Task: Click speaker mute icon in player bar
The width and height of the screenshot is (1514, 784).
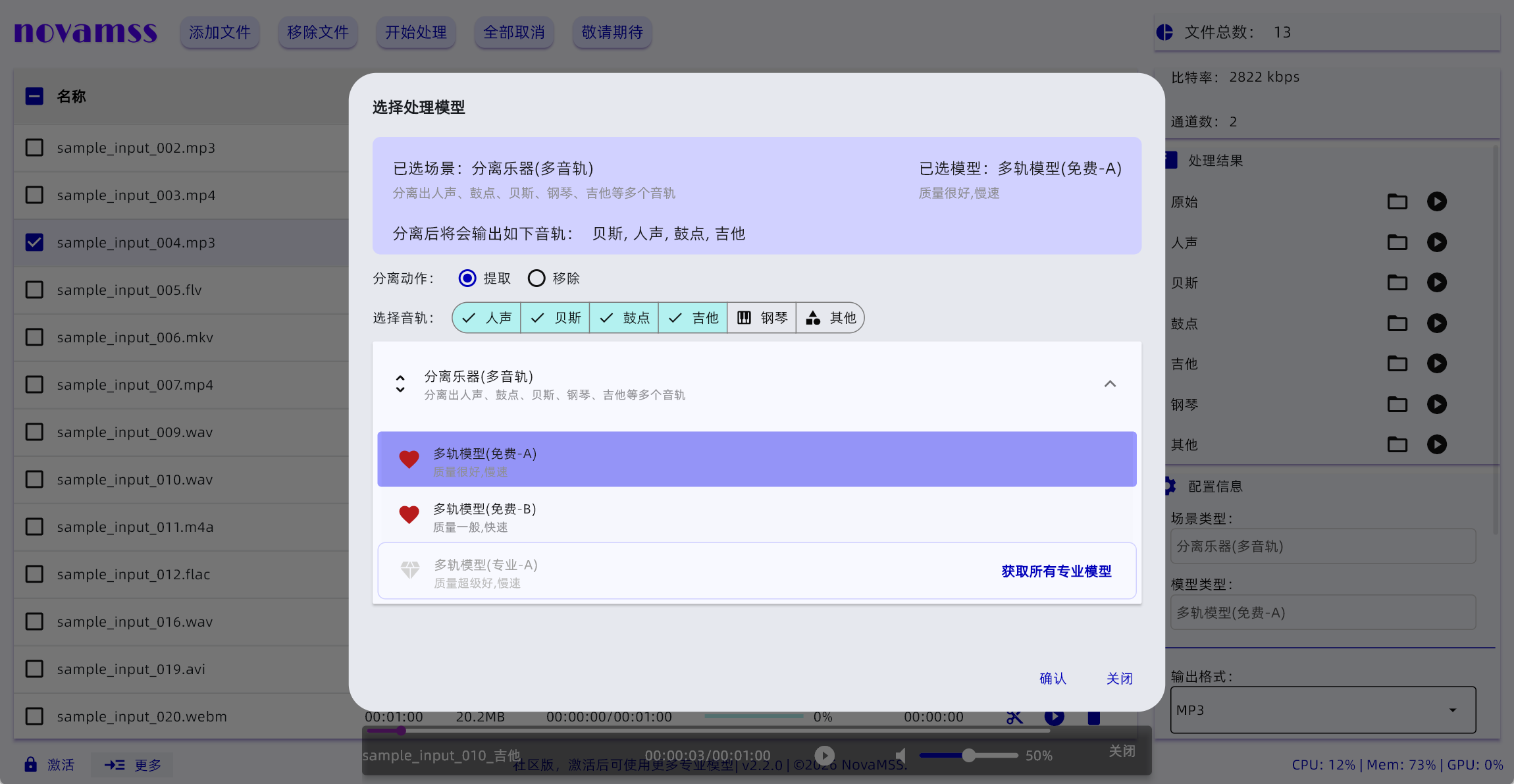Action: click(x=901, y=755)
